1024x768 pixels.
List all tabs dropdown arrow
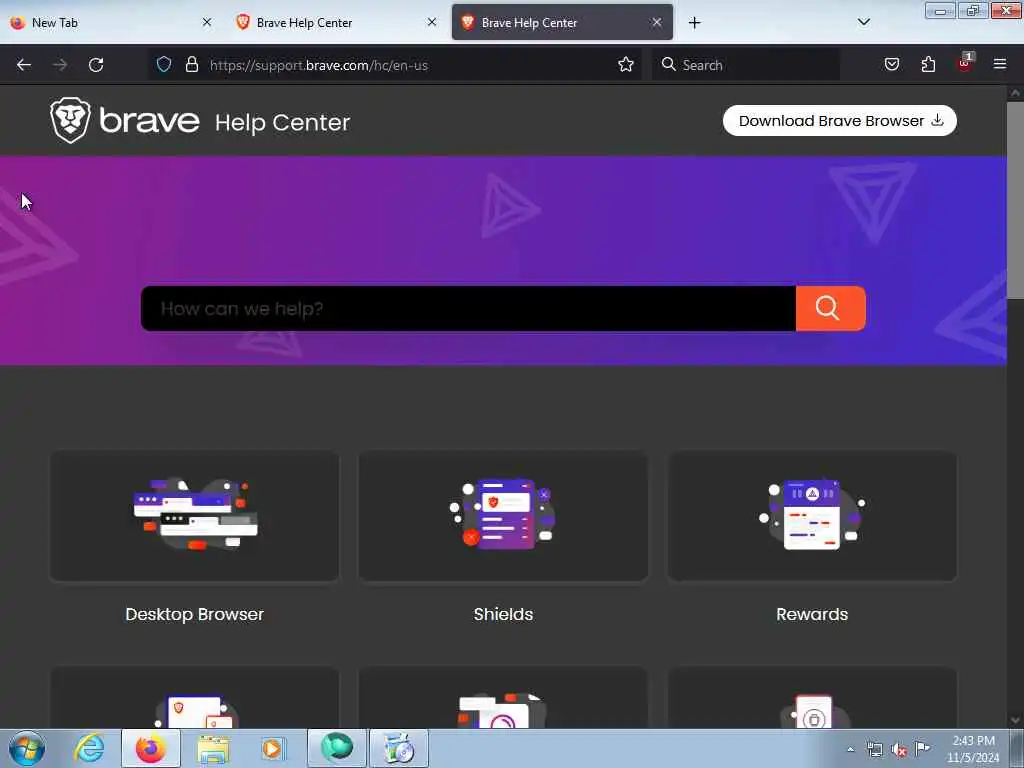(x=863, y=22)
